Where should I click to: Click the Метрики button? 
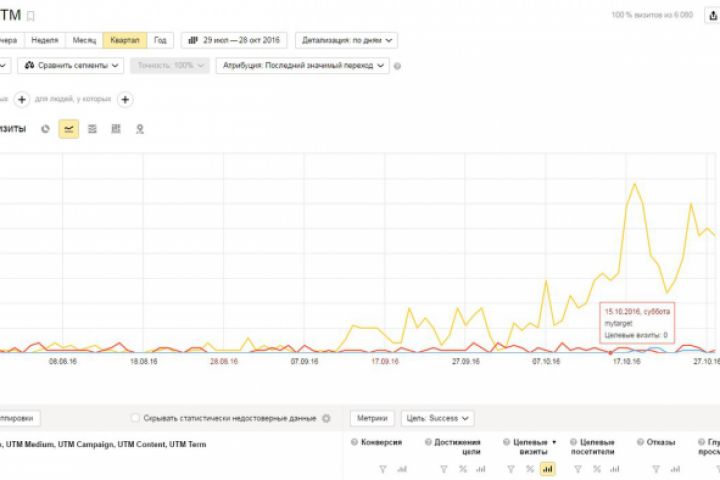(371, 418)
